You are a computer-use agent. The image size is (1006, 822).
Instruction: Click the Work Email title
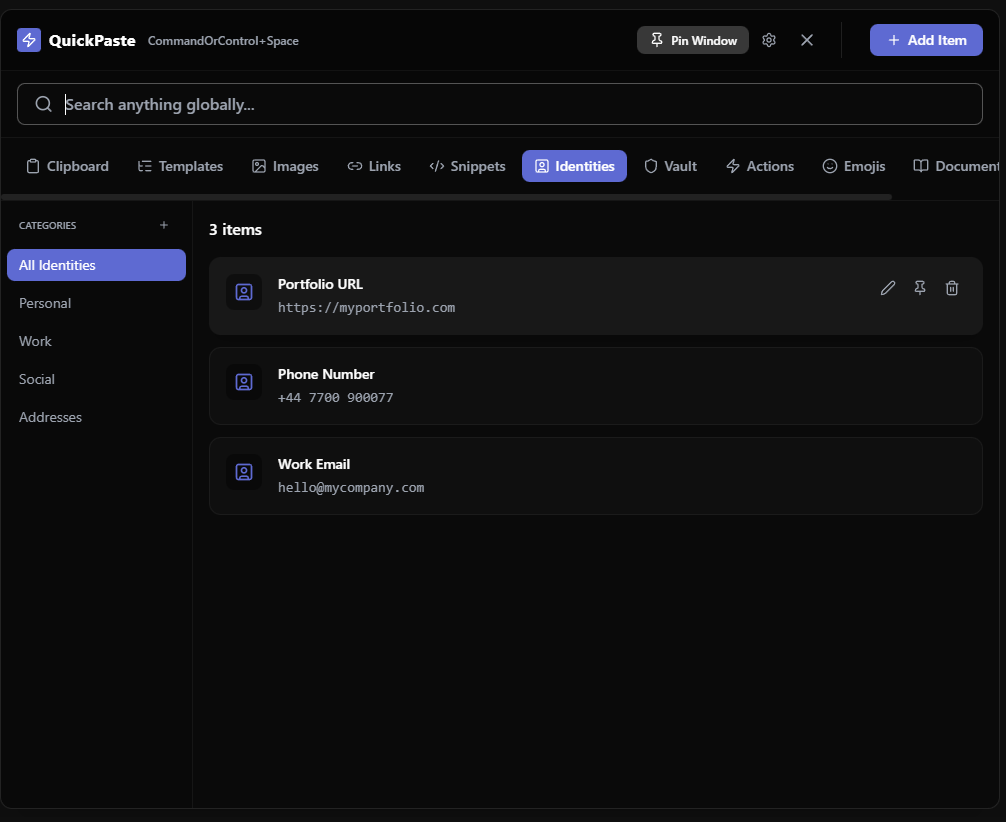(x=314, y=464)
